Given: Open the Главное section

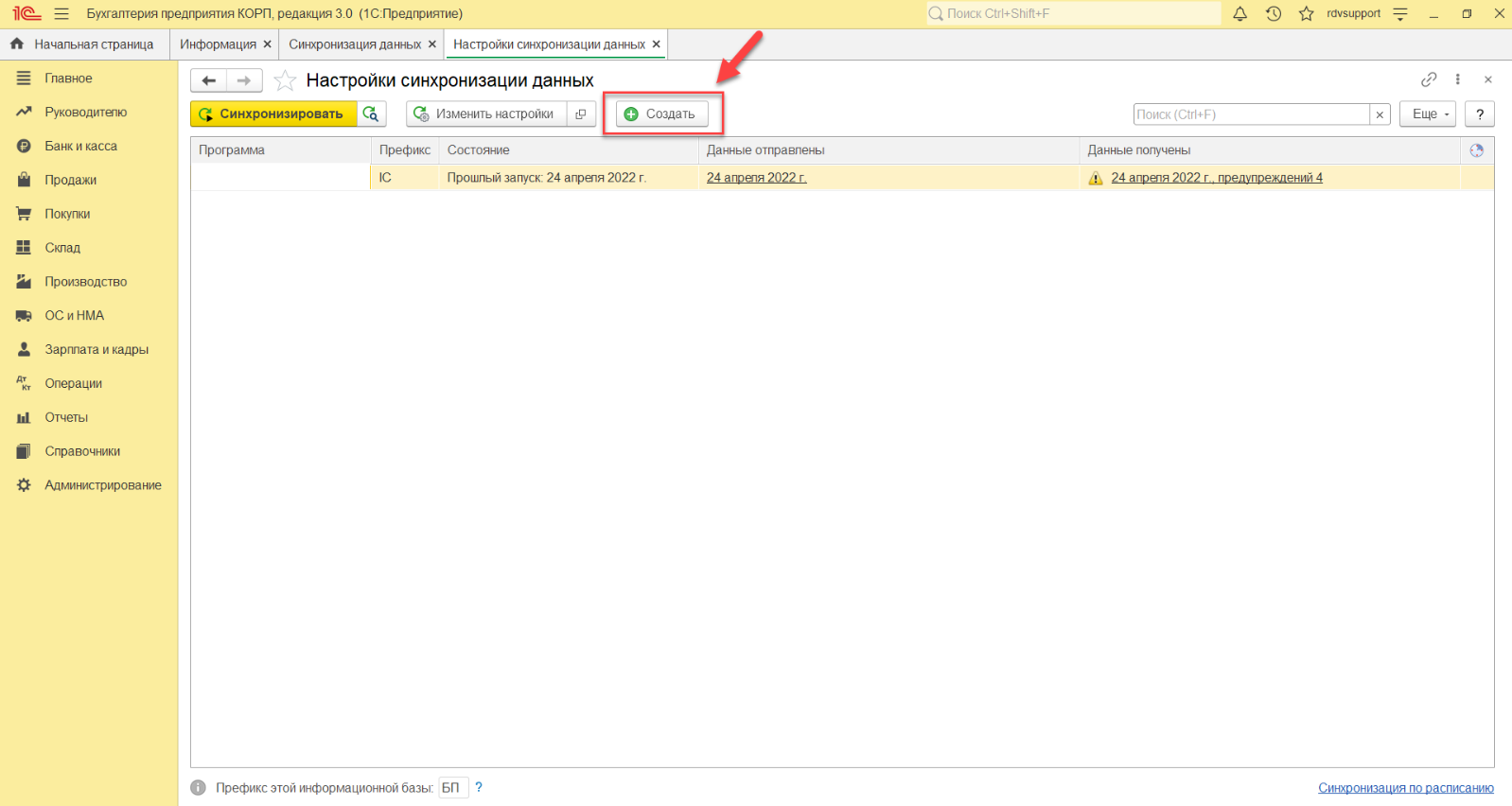Looking at the screenshot, I should pos(89,79).
